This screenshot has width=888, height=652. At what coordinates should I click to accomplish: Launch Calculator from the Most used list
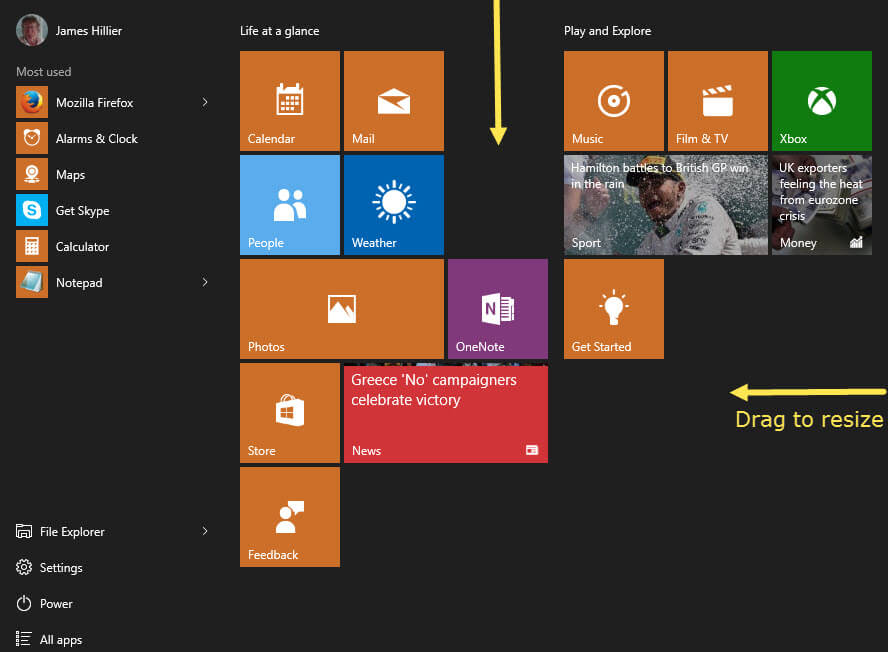pos(113,246)
